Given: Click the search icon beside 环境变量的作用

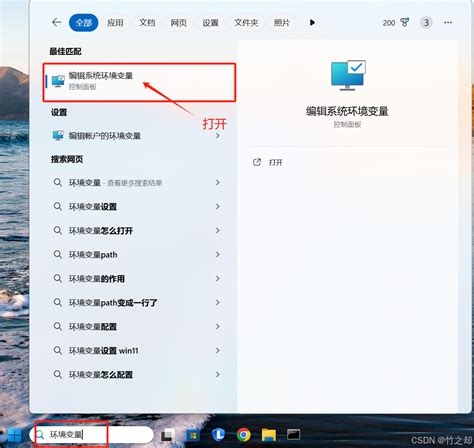Looking at the screenshot, I should (58, 279).
